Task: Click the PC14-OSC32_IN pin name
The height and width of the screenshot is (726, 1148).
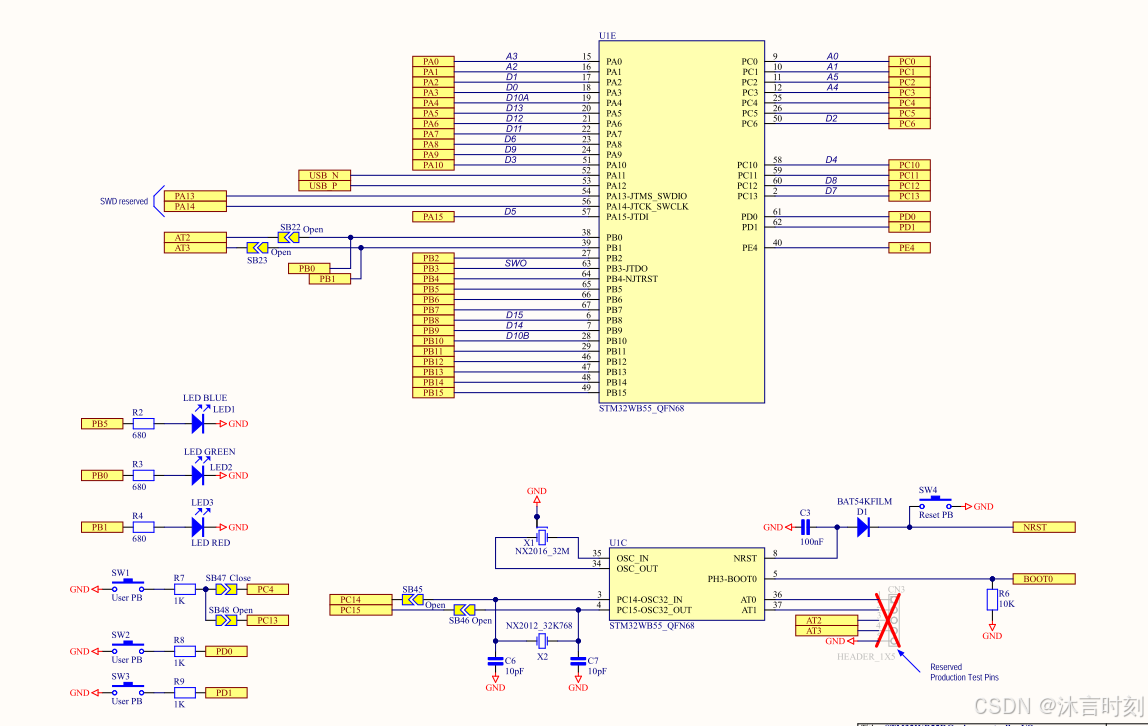Action: [649, 599]
